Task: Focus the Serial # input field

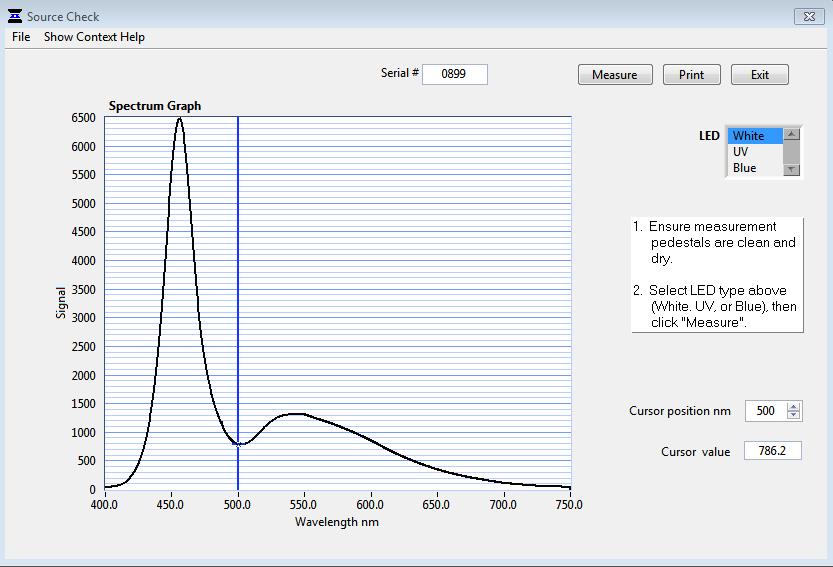Action: coord(454,74)
